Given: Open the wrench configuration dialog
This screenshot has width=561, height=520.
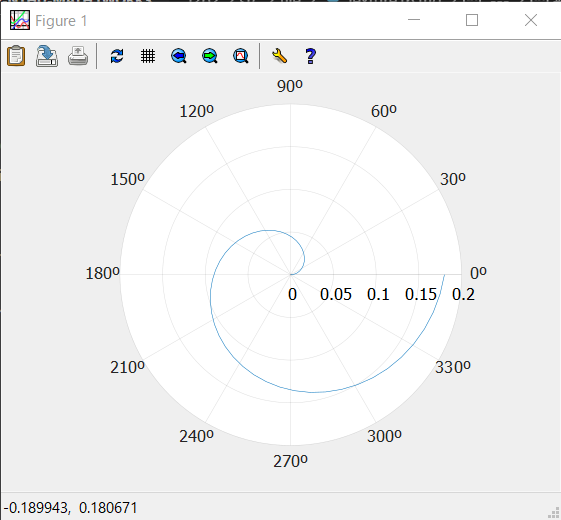Looking at the screenshot, I should (279, 56).
